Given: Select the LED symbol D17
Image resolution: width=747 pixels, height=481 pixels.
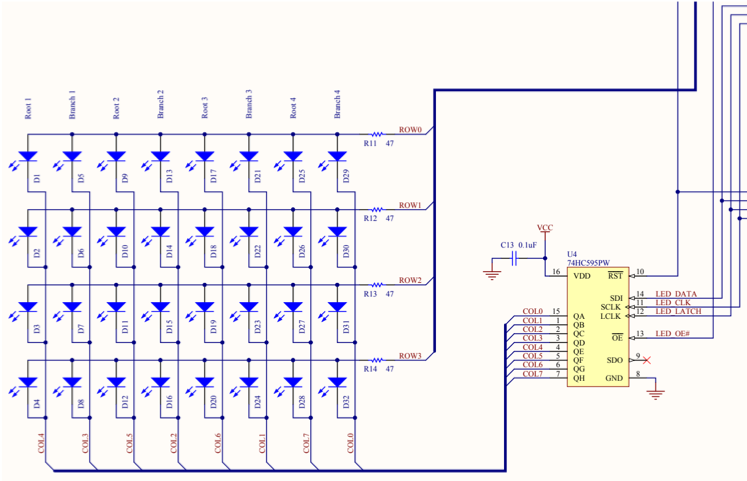Looking at the screenshot, I should [205, 157].
